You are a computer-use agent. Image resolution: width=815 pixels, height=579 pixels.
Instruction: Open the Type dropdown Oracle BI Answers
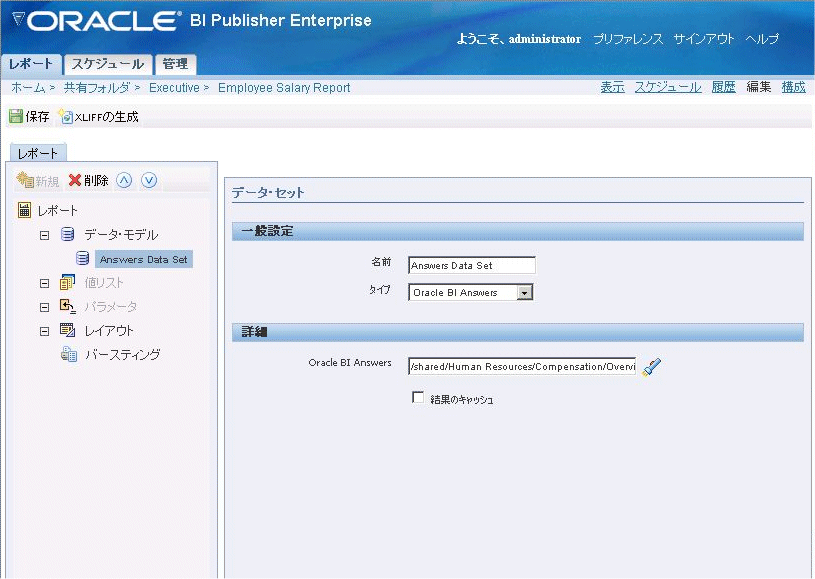pyautogui.click(x=470, y=293)
